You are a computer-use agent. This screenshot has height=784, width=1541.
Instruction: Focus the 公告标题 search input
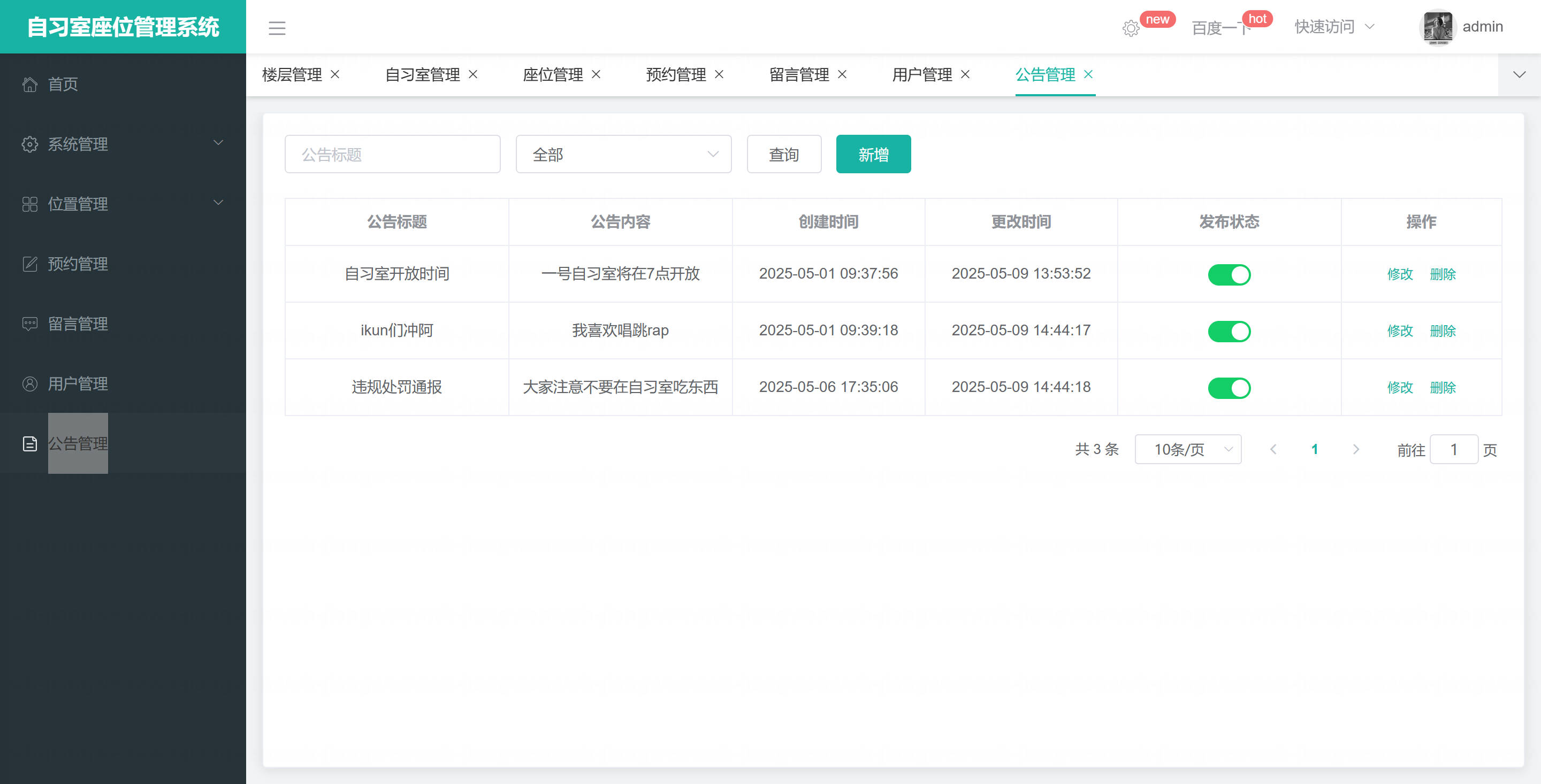click(392, 155)
